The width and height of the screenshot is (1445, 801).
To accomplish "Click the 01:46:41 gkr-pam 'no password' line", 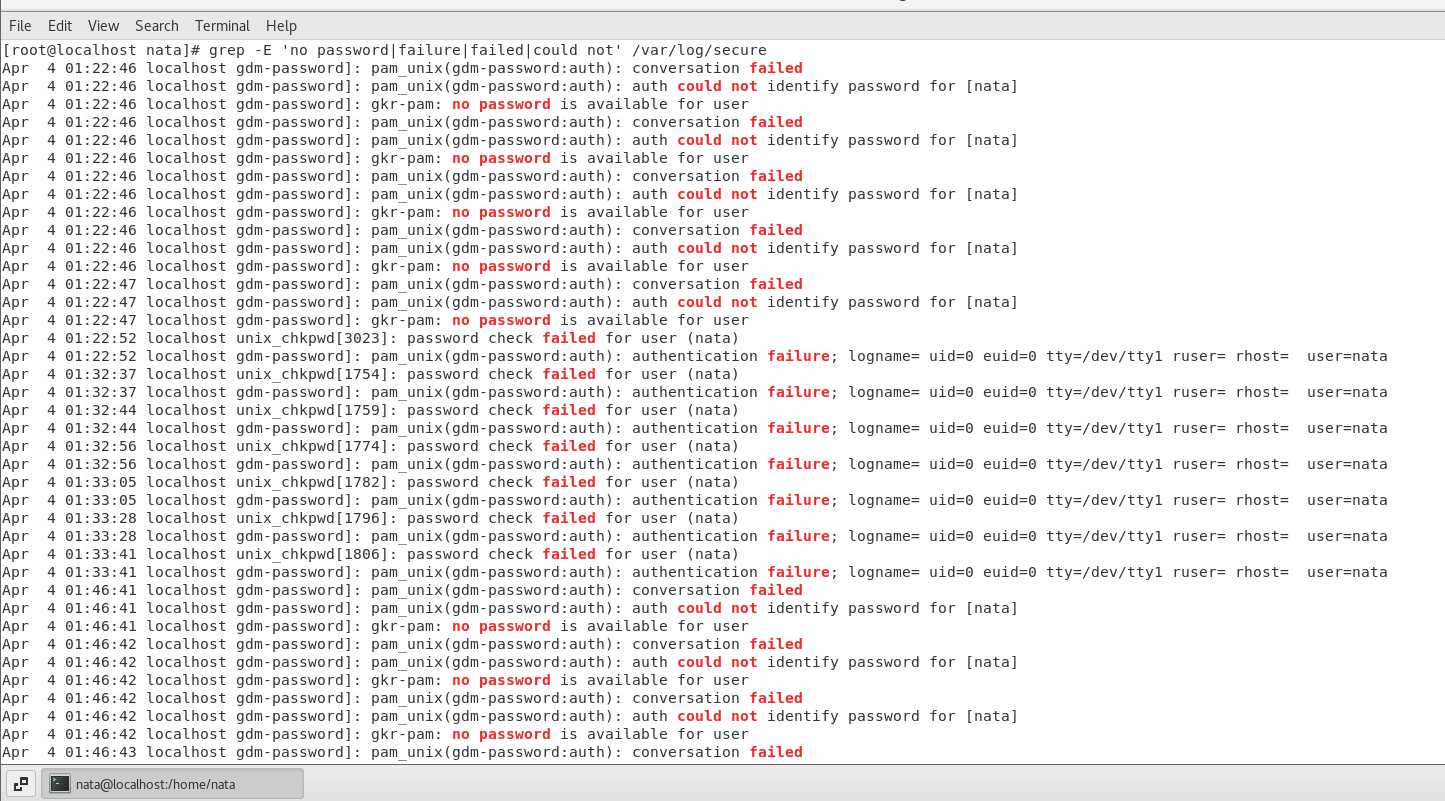I will [x=375, y=626].
